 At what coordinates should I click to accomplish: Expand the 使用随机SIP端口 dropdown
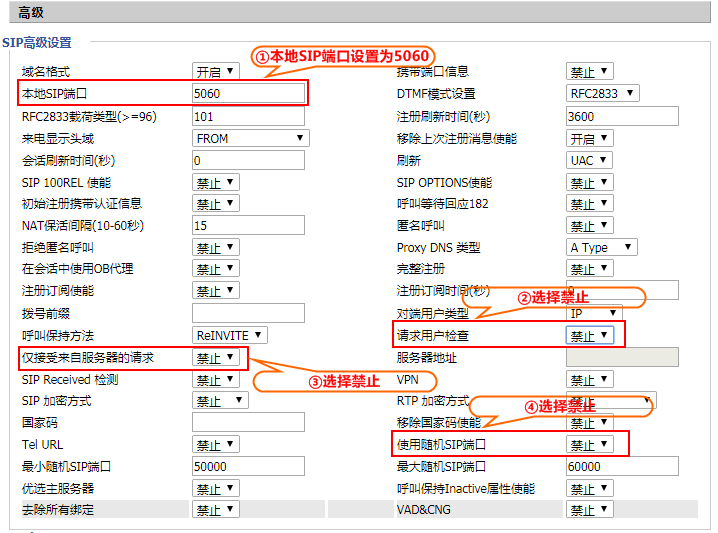[x=589, y=445]
